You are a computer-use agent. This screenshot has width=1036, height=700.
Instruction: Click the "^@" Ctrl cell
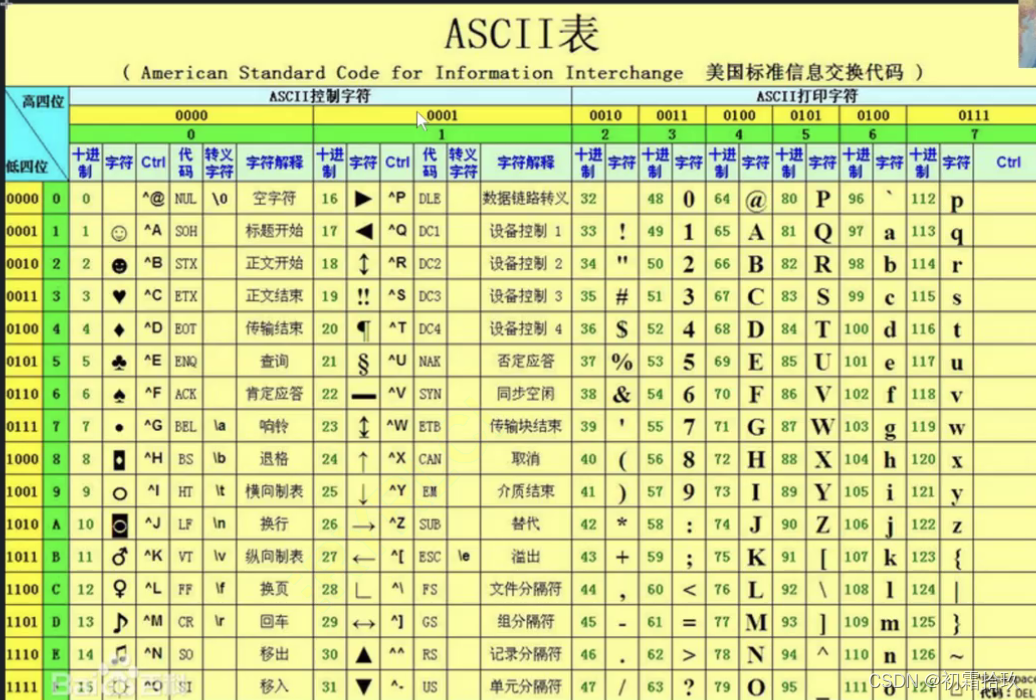point(153,198)
